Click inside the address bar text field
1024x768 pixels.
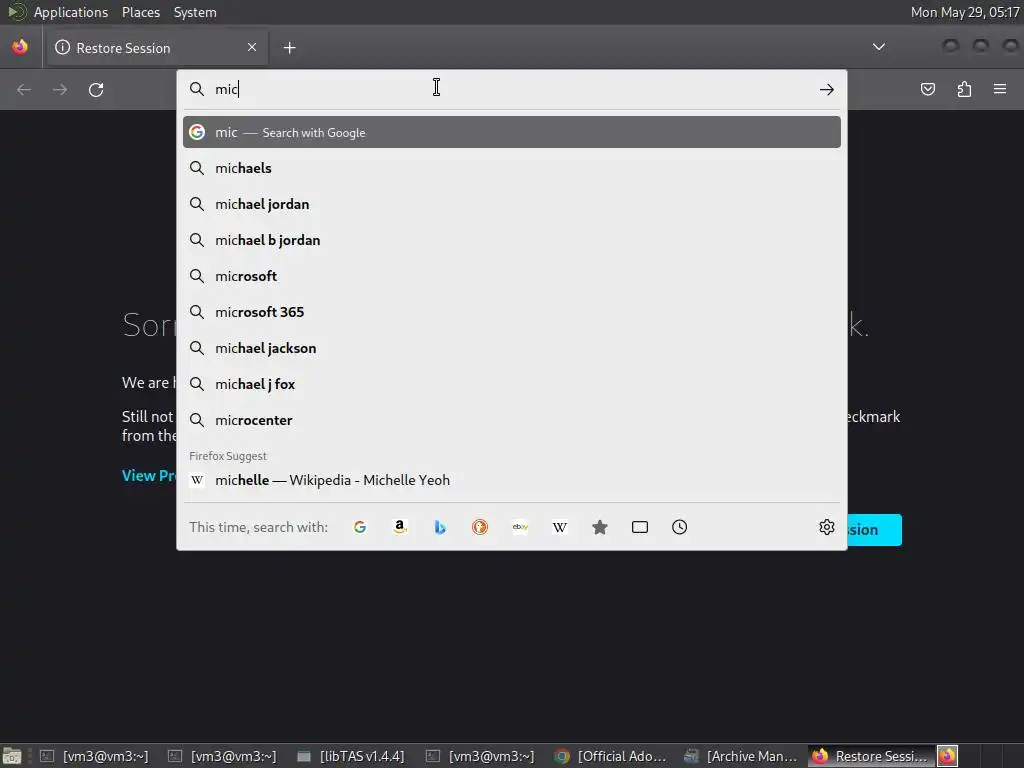click(513, 89)
